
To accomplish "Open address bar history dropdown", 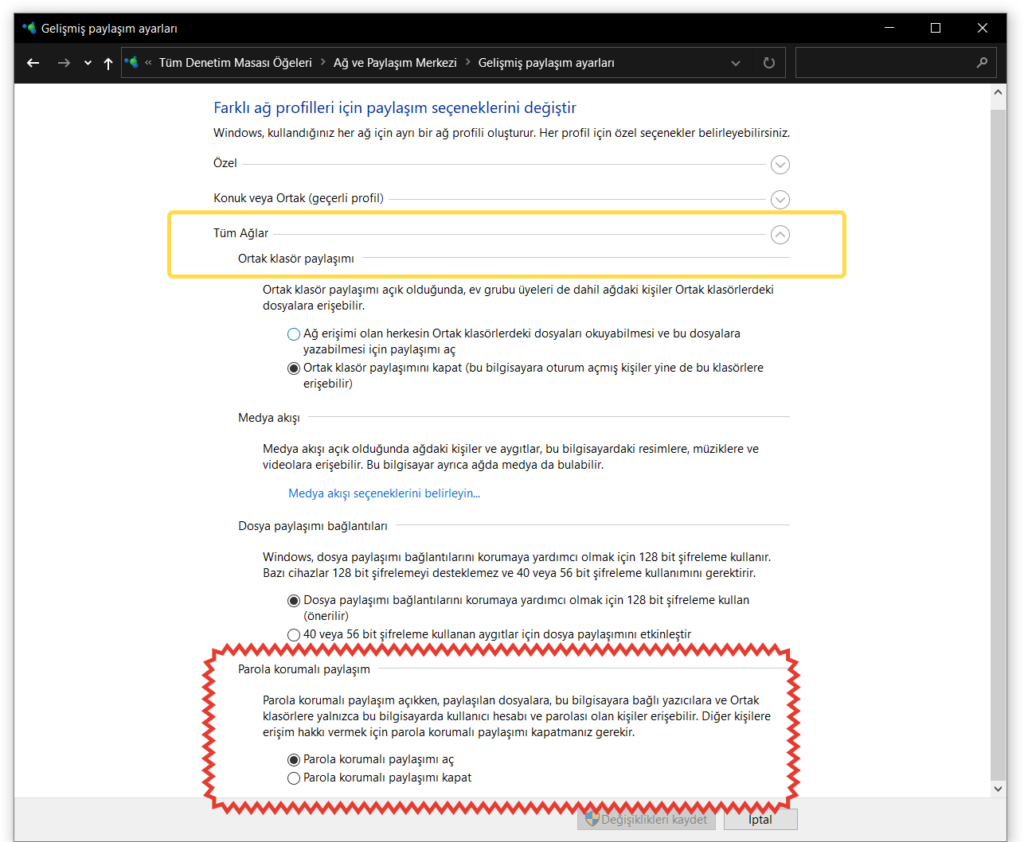I will point(735,63).
